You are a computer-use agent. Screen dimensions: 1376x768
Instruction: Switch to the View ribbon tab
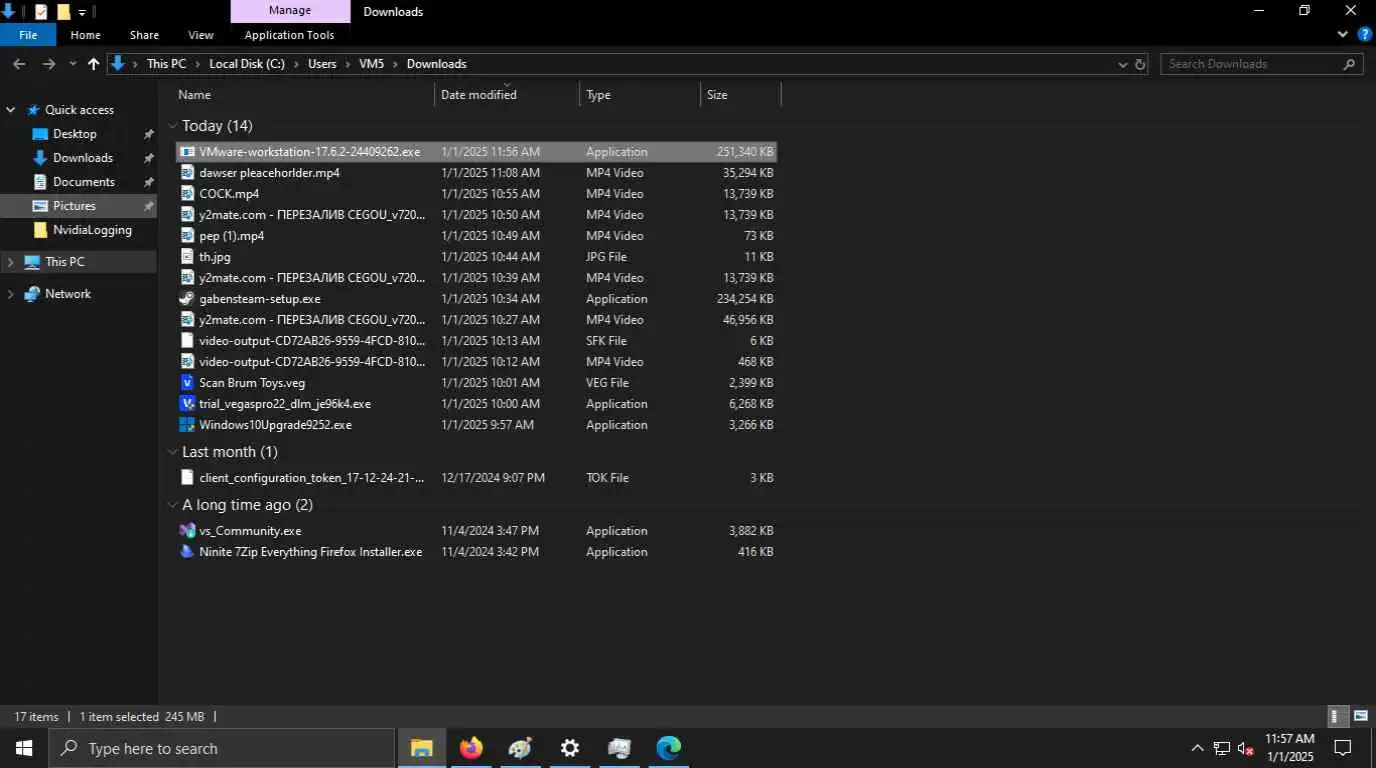point(201,35)
